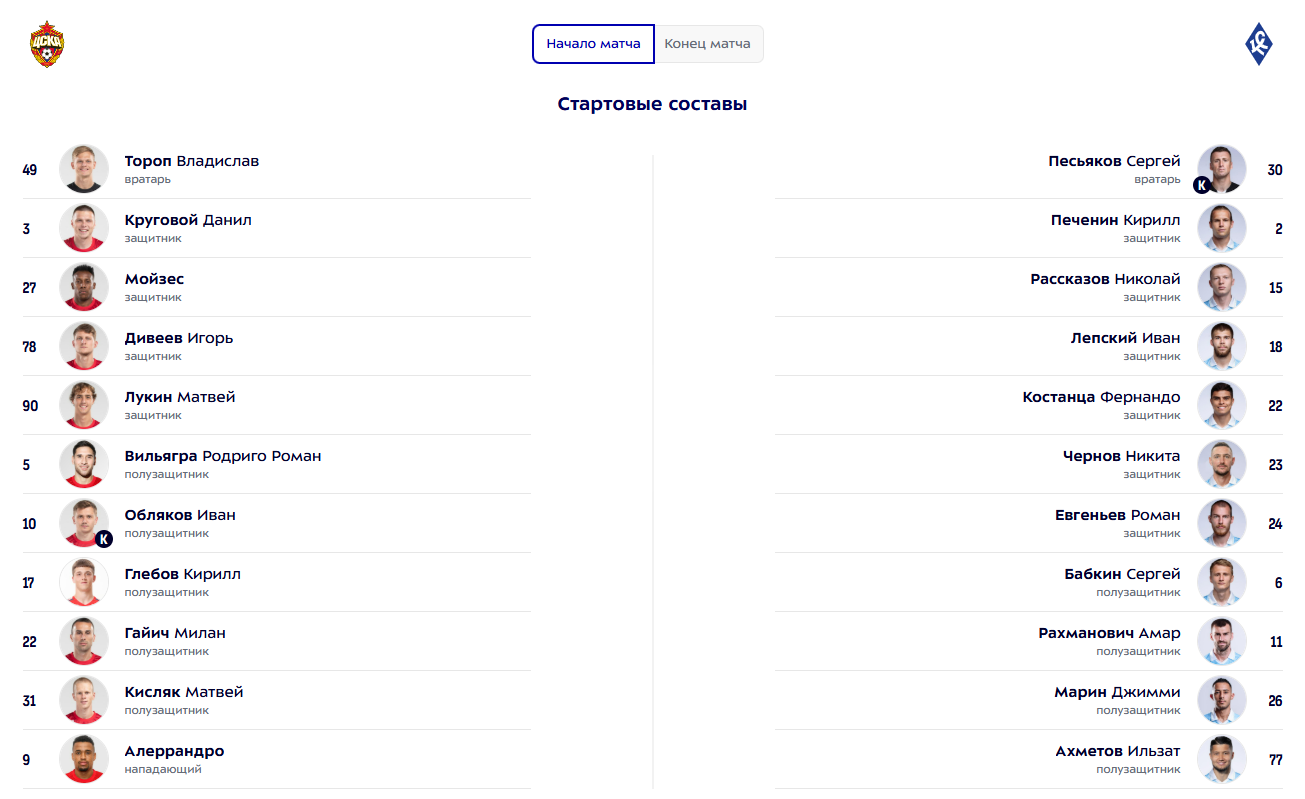Click the Евгеньев Роман name
The height and width of the screenshot is (799, 1305).
[x=1117, y=515]
